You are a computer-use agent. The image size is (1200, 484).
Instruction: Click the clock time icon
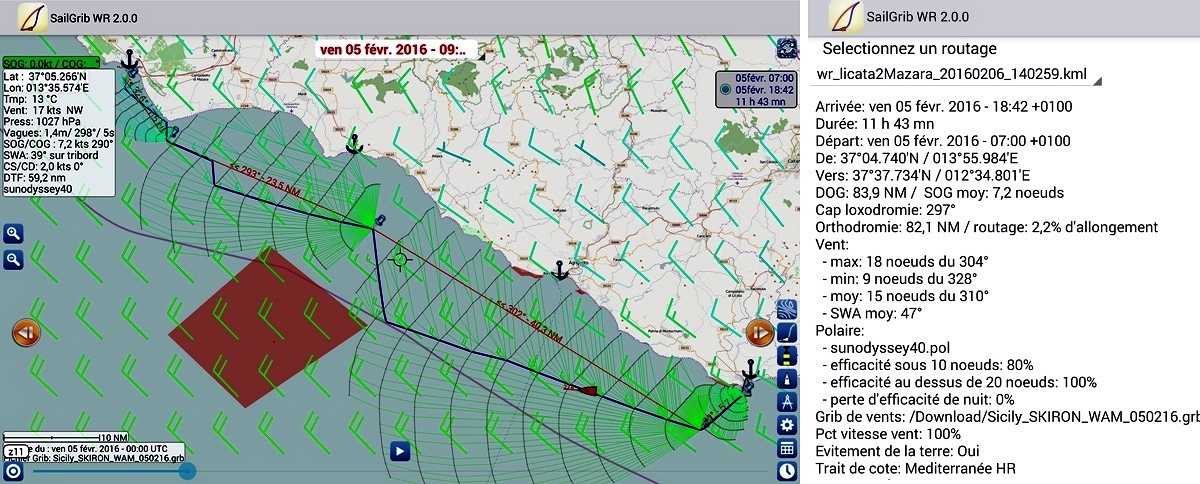787,471
